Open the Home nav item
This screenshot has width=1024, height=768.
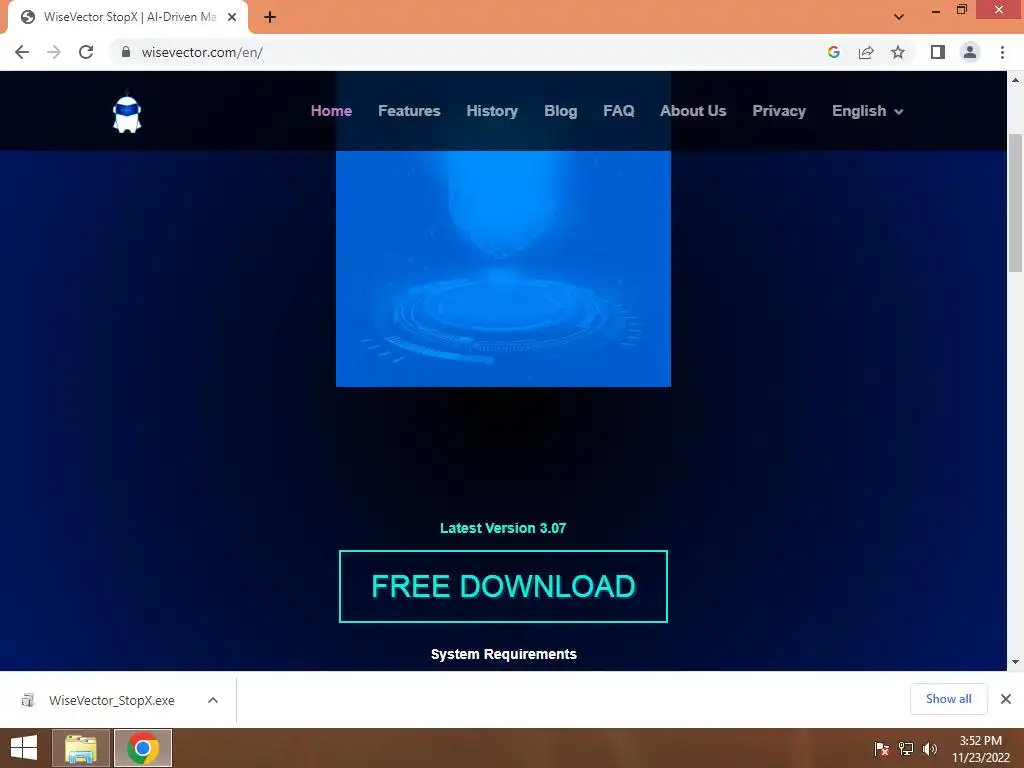pos(331,111)
